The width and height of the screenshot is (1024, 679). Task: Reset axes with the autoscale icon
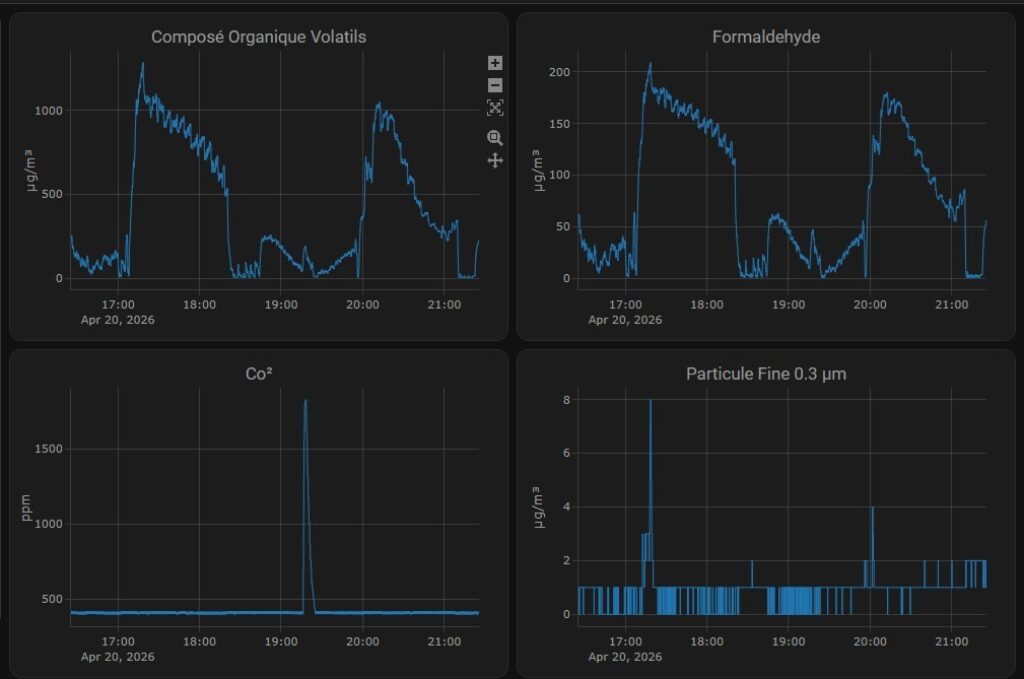coord(495,108)
